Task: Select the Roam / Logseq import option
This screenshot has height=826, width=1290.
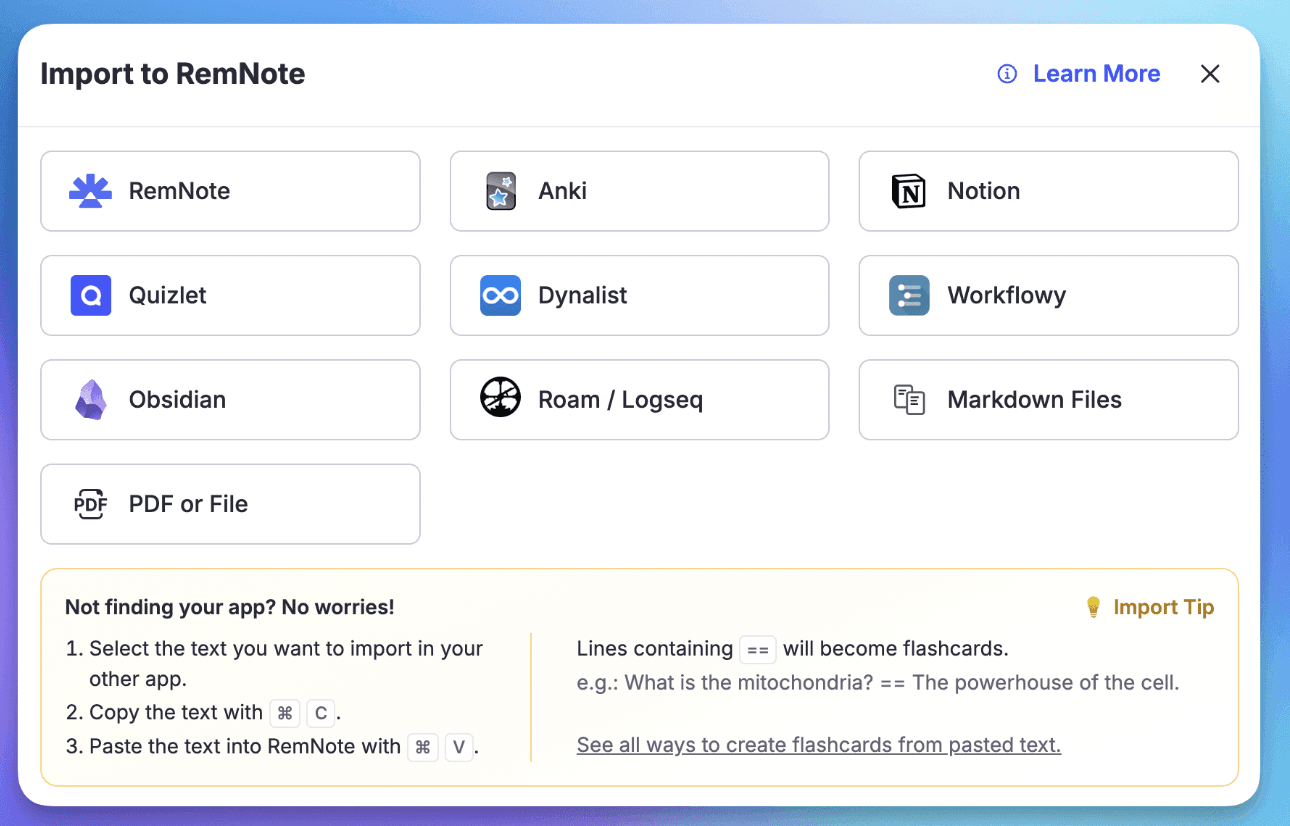Action: click(x=639, y=400)
